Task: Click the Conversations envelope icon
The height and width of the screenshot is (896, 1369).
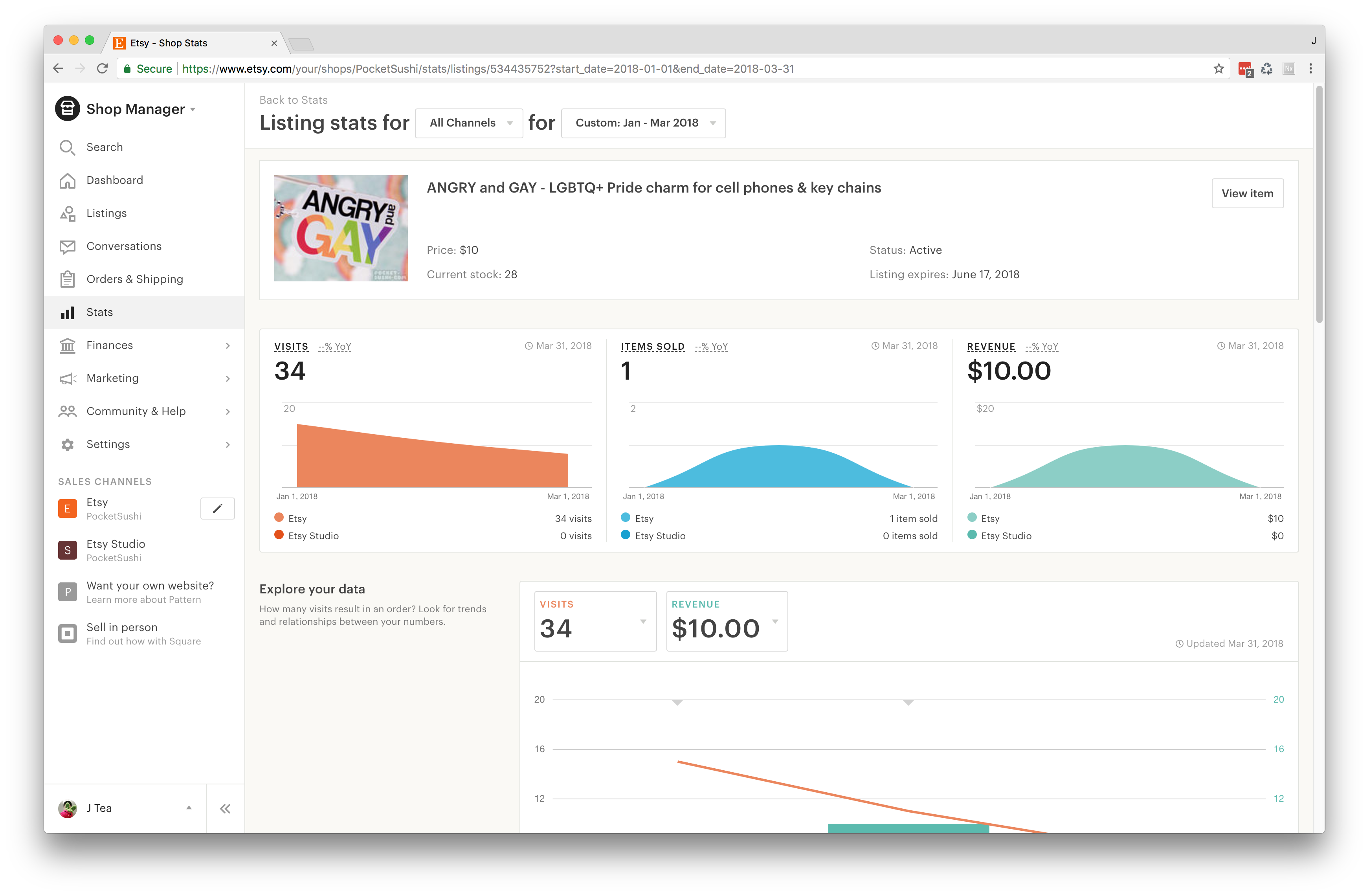Action: click(67, 247)
